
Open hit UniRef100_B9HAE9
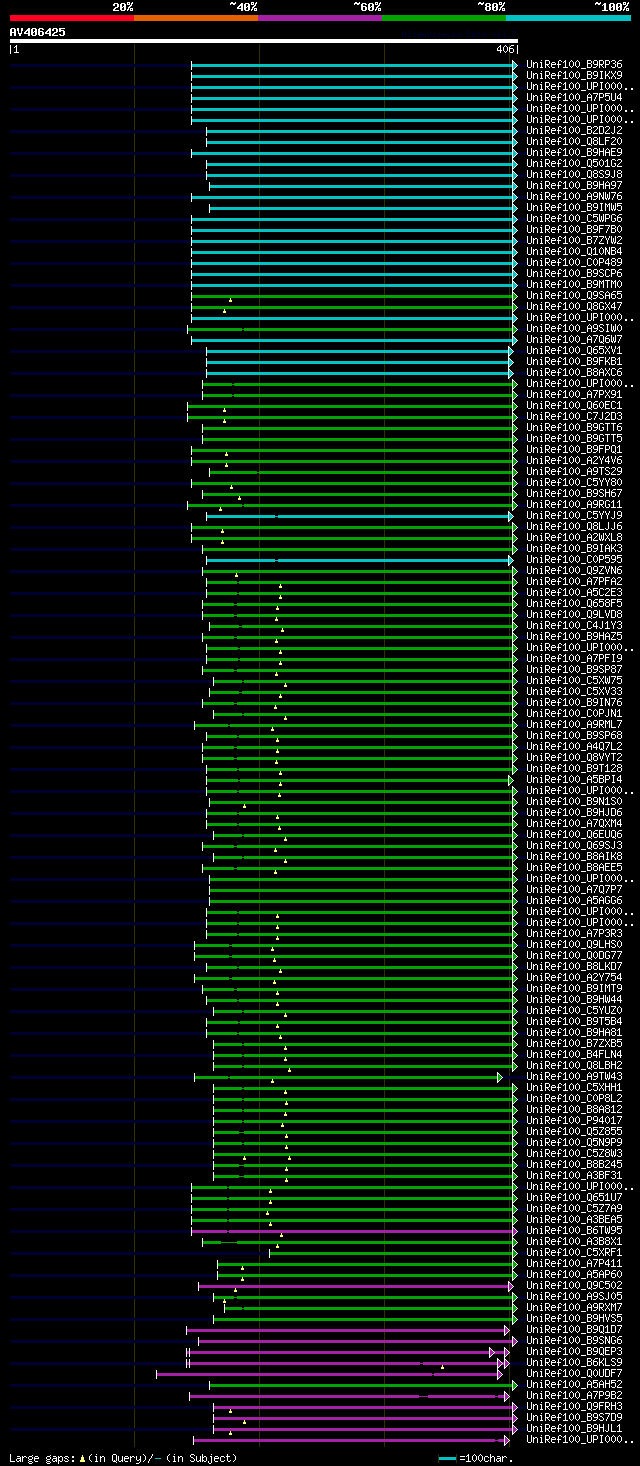click(x=574, y=152)
